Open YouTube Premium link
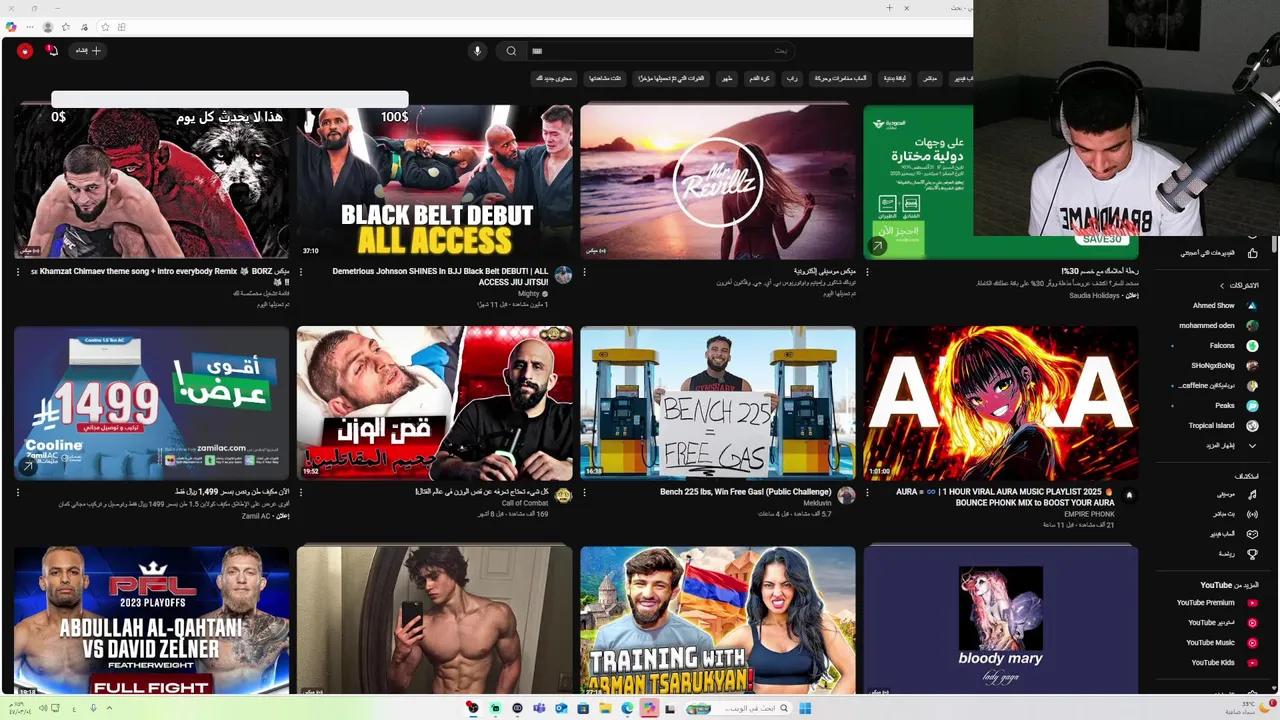Image resolution: width=1280 pixels, height=720 pixels. click(1215, 603)
